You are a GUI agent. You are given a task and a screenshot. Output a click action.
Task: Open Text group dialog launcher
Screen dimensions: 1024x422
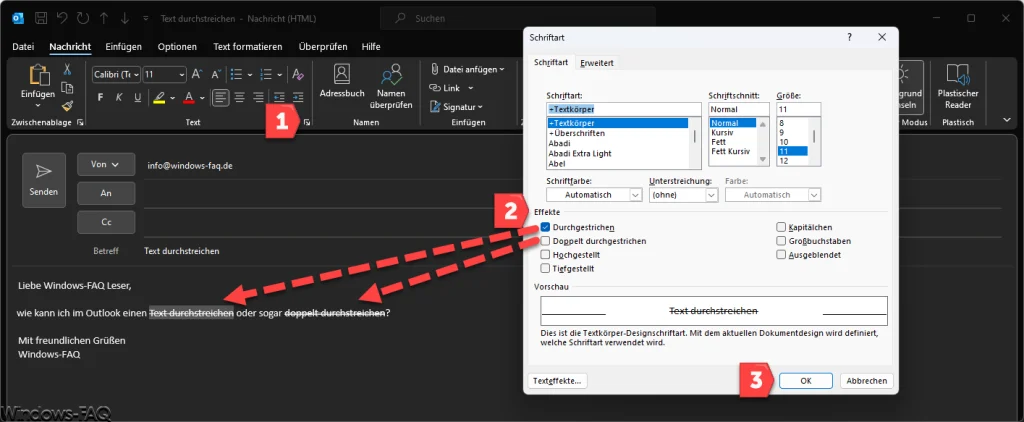pyautogui.click(x=306, y=123)
